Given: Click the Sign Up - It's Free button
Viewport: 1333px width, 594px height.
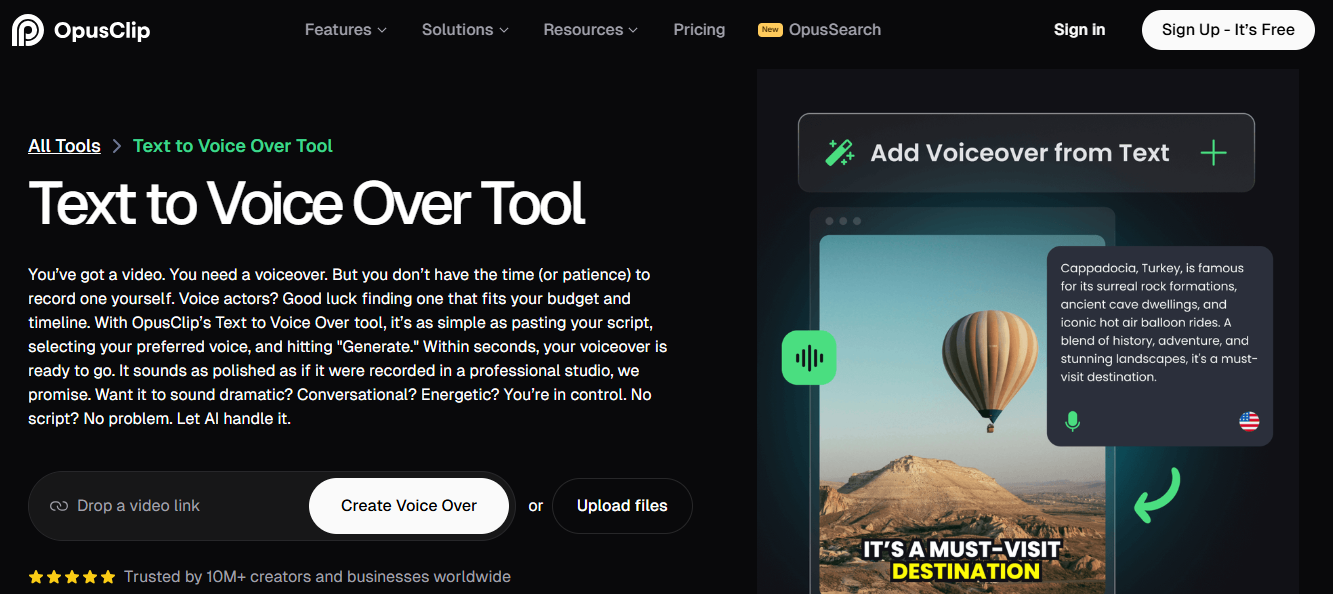Looking at the screenshot, I should (1228, 30).
